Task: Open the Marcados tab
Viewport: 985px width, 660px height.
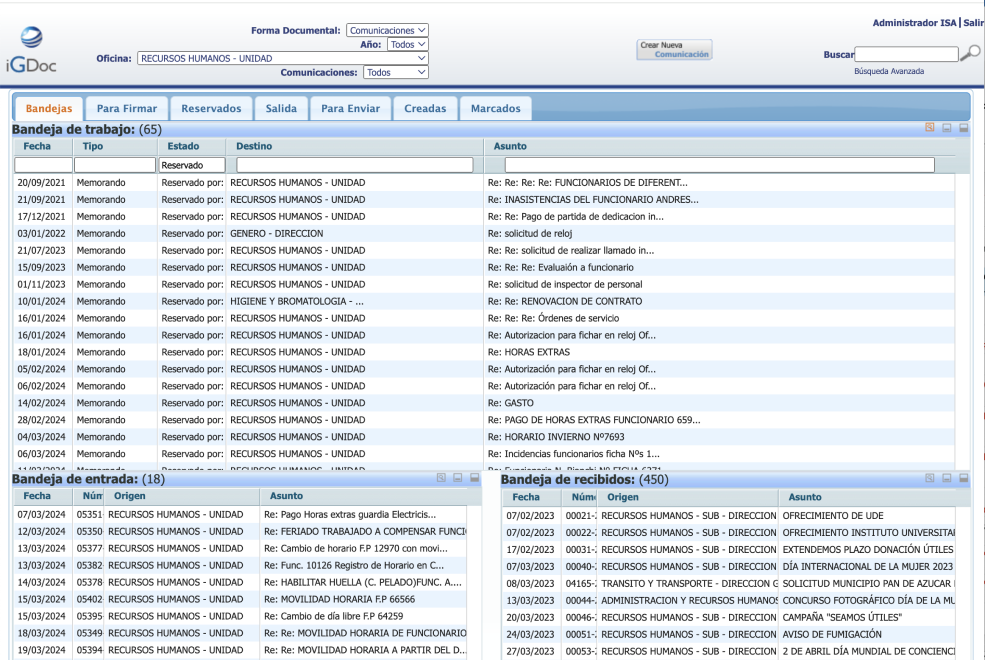Action: tap(495, 108)
